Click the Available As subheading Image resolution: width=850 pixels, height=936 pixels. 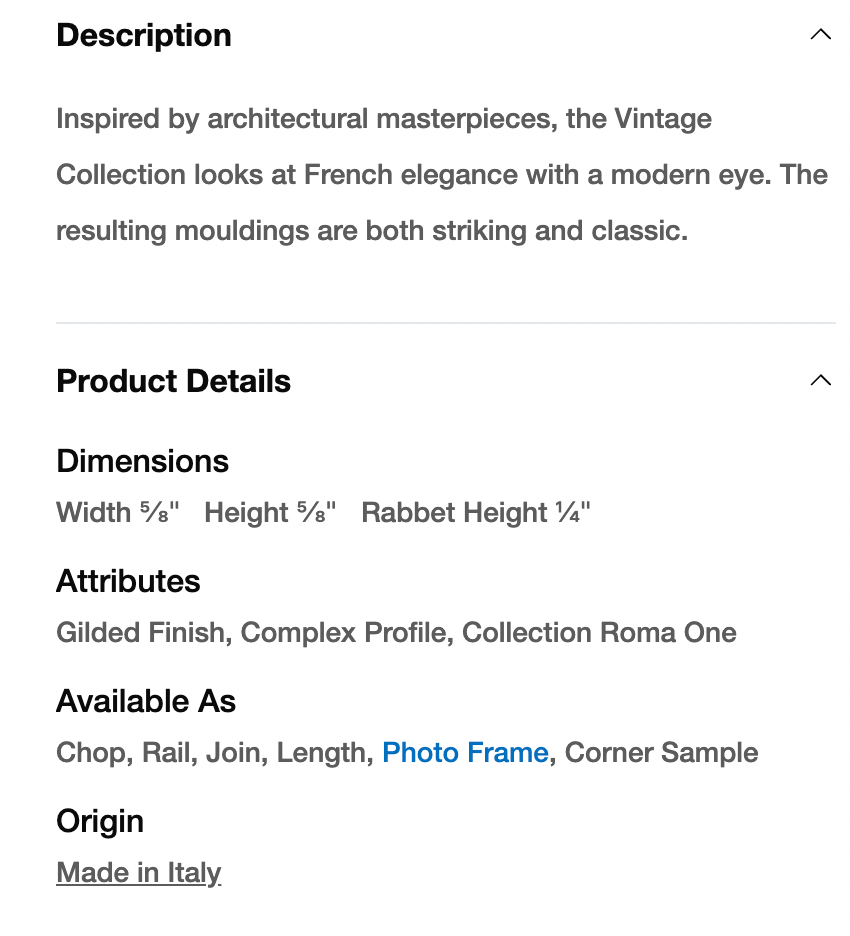coord(146,701)
